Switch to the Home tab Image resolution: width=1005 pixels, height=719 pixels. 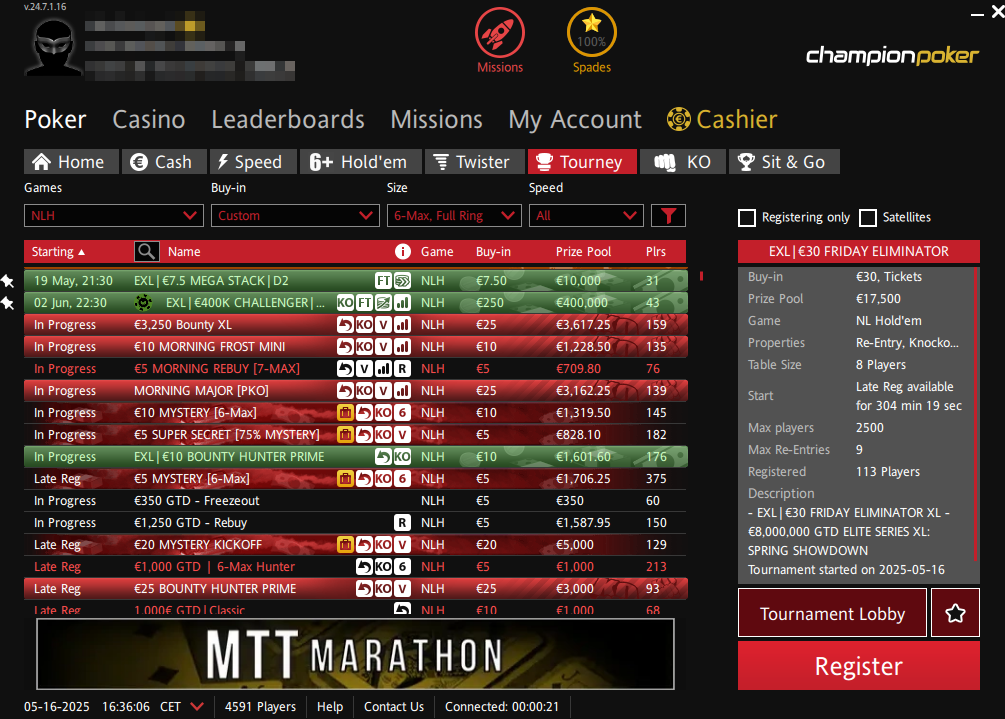[71, 161]
